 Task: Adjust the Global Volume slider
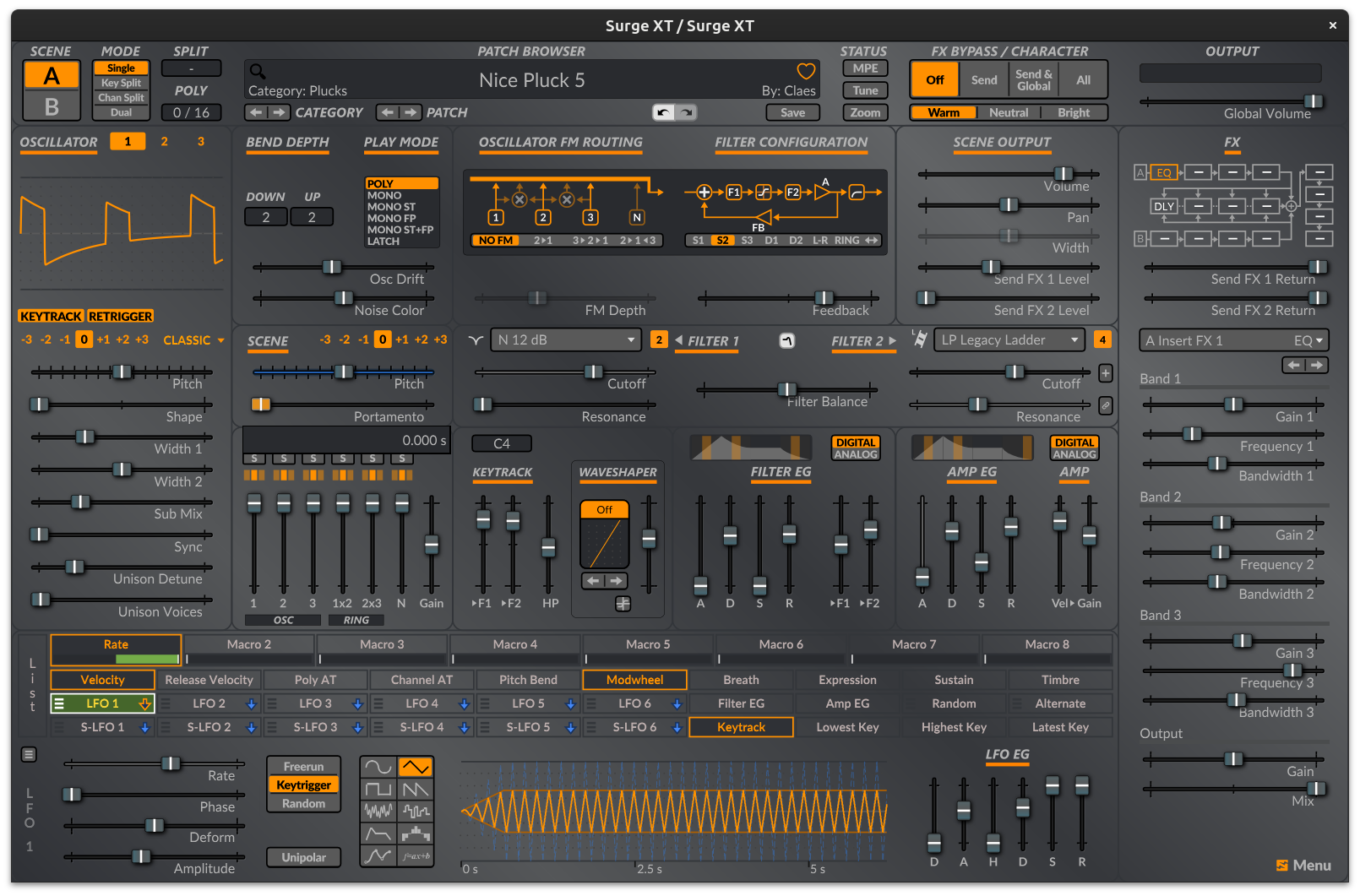point(1232,101)
